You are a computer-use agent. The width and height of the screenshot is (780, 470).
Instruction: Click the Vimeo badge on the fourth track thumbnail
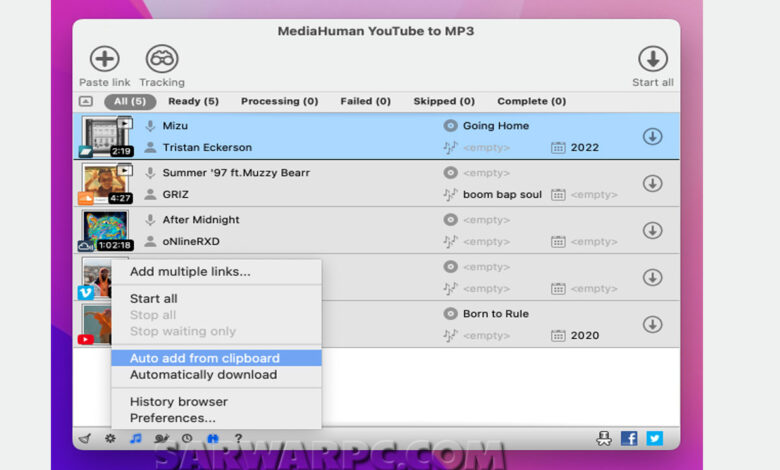pyautogui.click(x=86, y=293)
